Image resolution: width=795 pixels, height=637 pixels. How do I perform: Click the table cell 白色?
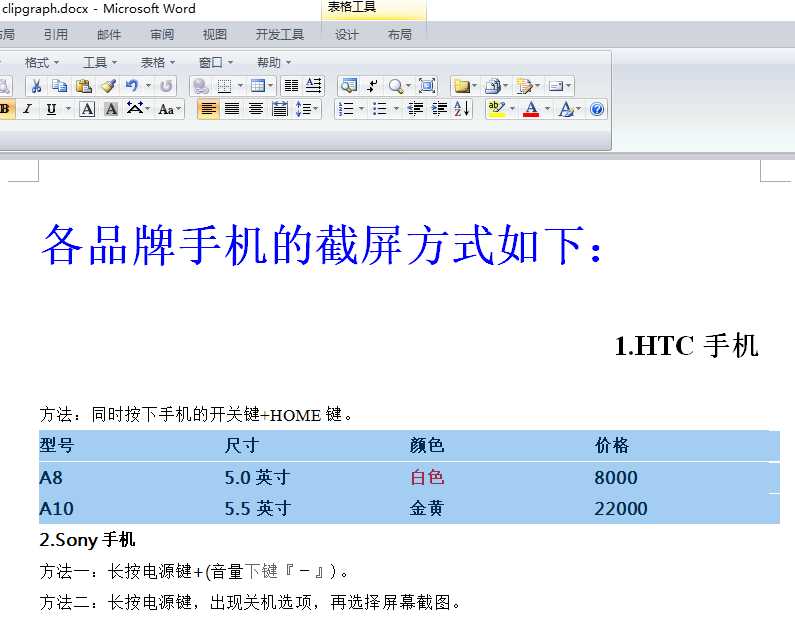click(x=427, y=477)
